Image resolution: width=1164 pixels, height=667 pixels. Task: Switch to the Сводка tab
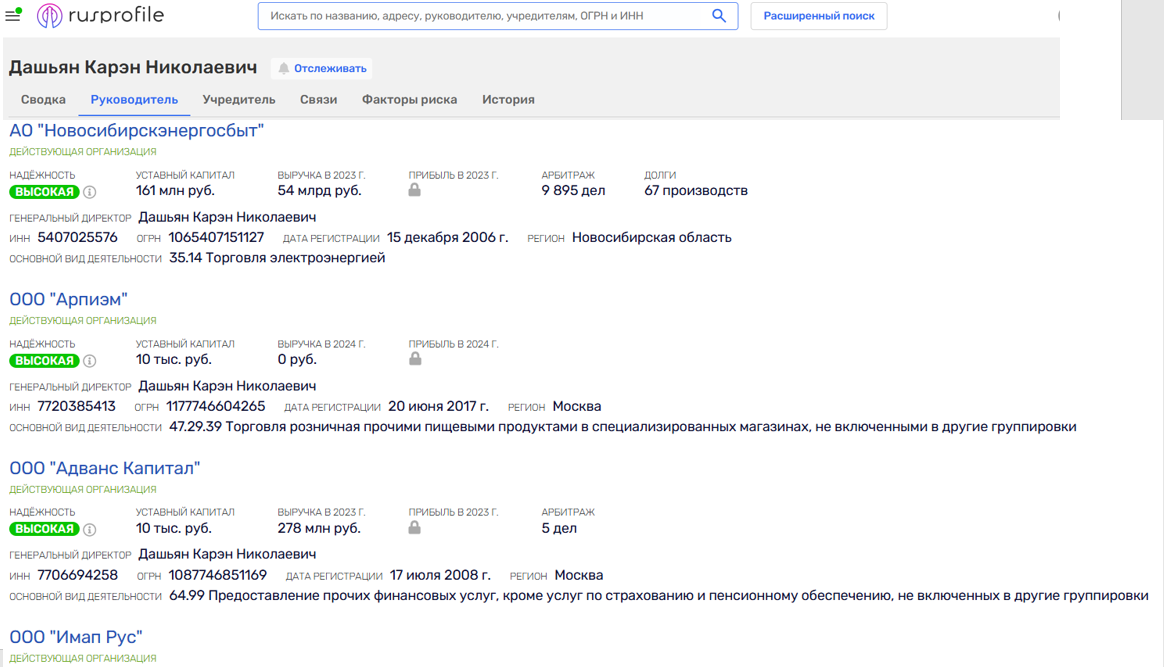point(43,99)
